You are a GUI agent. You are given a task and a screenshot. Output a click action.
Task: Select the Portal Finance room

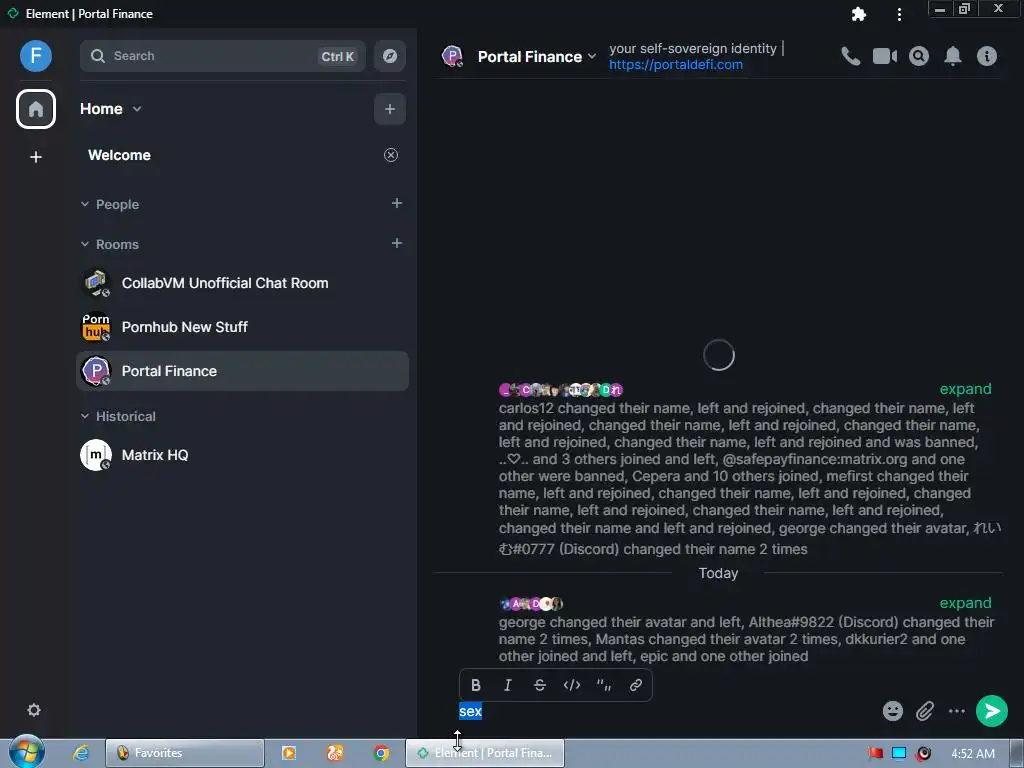pos(242,371)
